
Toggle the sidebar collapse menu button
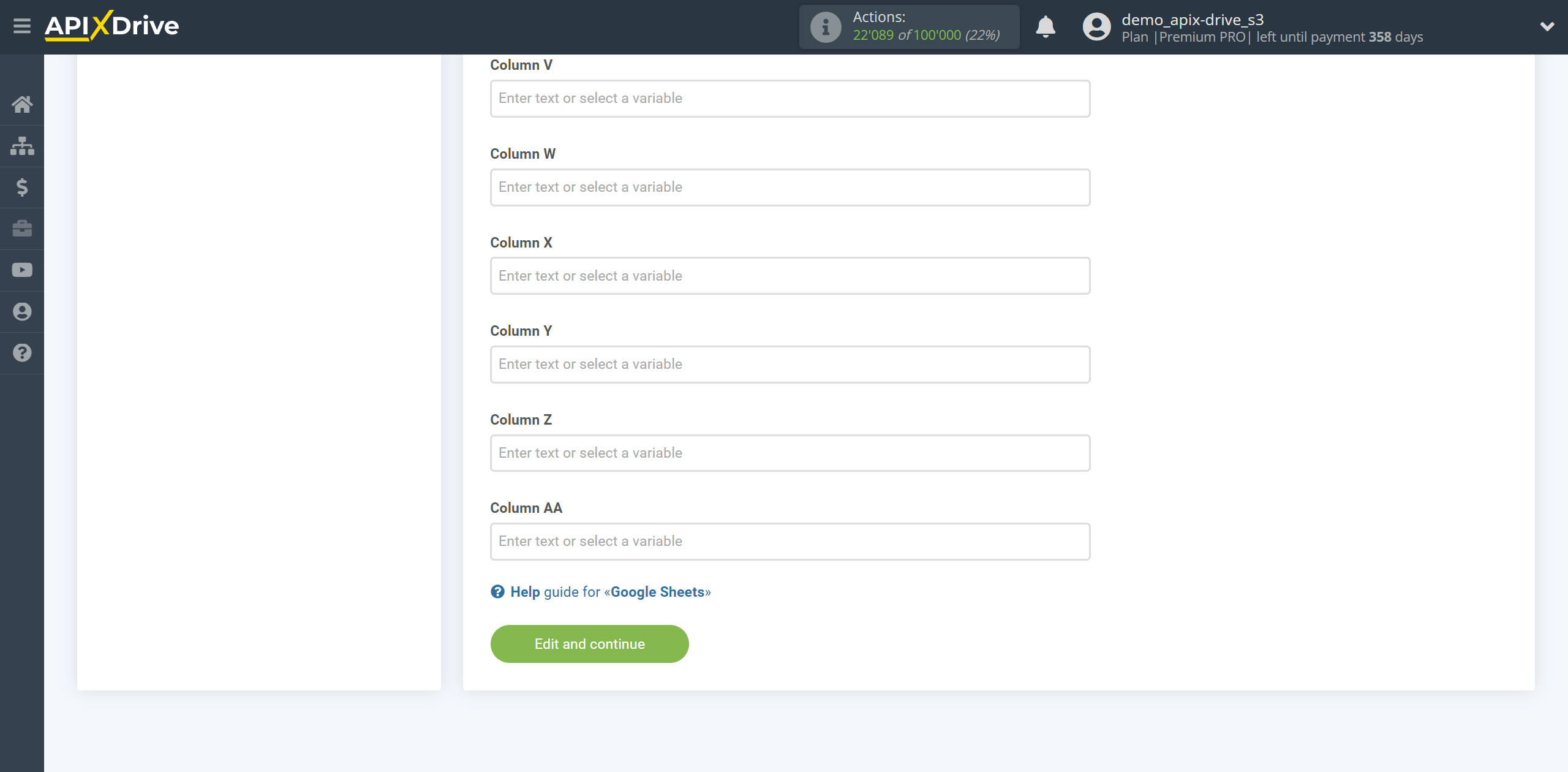[21, 27]
